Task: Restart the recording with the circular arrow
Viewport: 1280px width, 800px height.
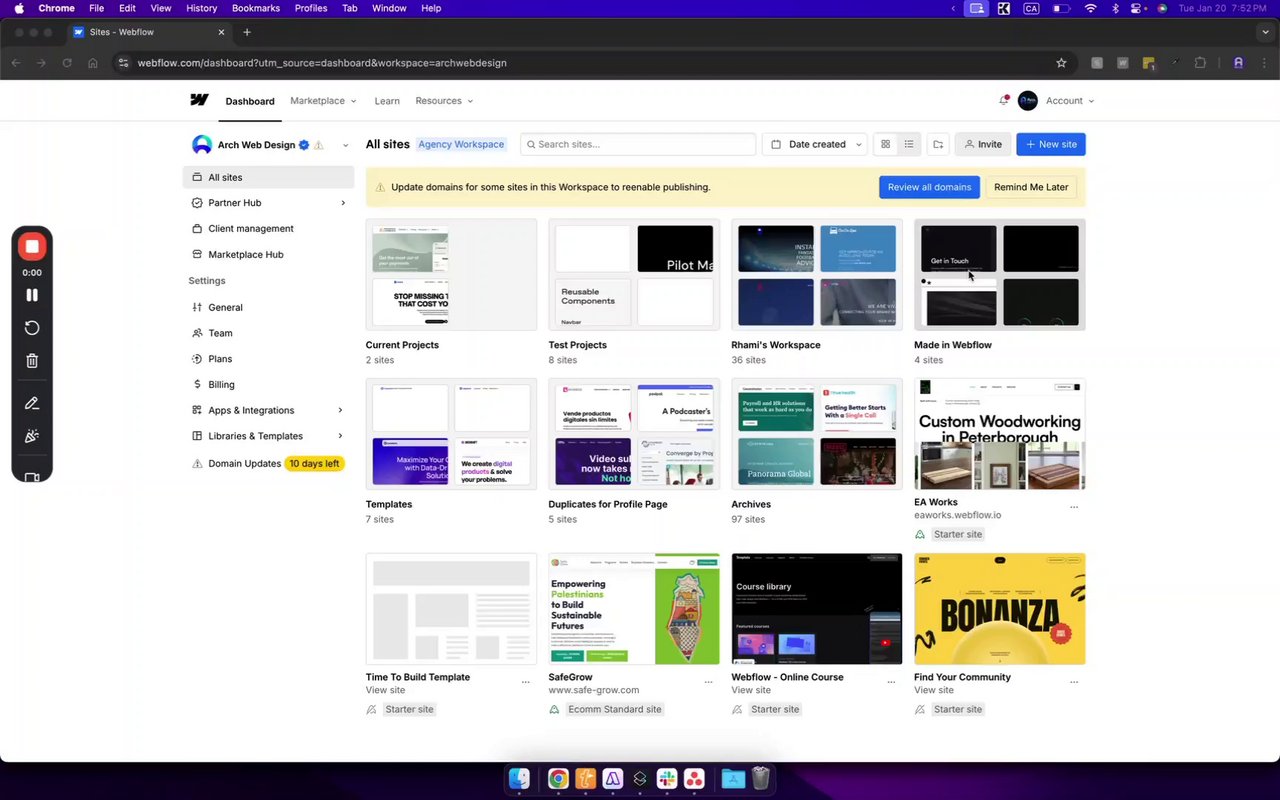Action: pos(32,328)
